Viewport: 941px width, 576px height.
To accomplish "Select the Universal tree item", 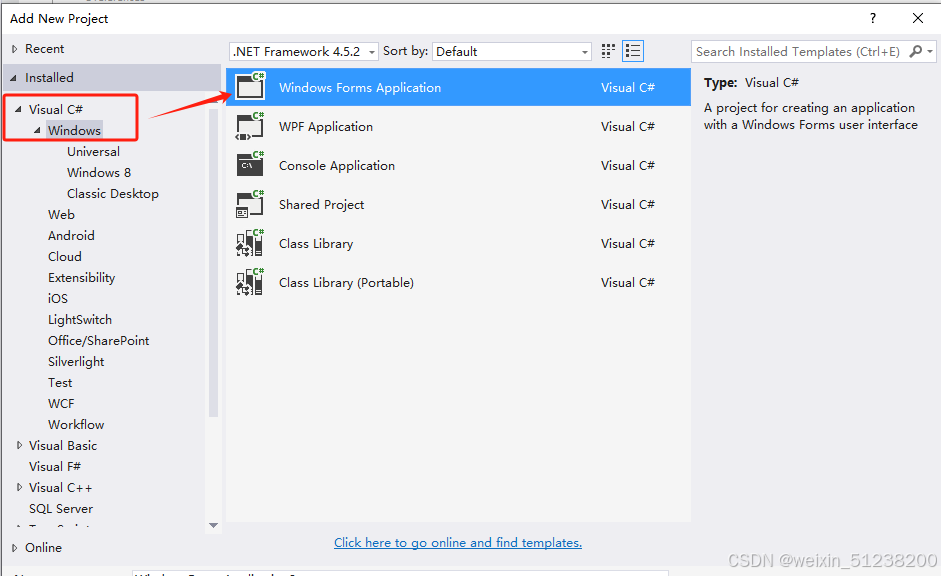I will pyautogui.click(x=93, y=151).
